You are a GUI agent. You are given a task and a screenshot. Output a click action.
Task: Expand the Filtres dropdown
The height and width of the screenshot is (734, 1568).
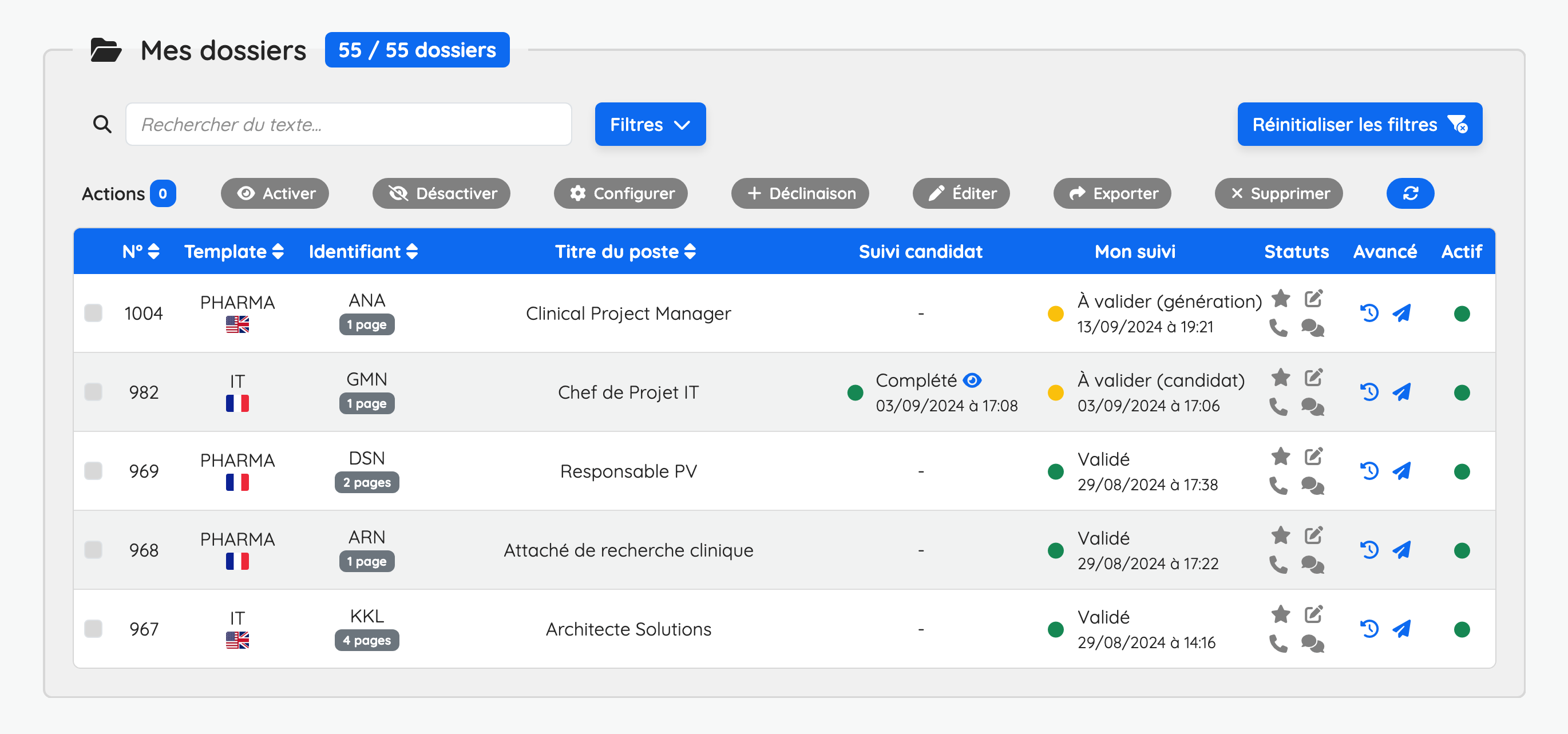click(x=650, y=124)
